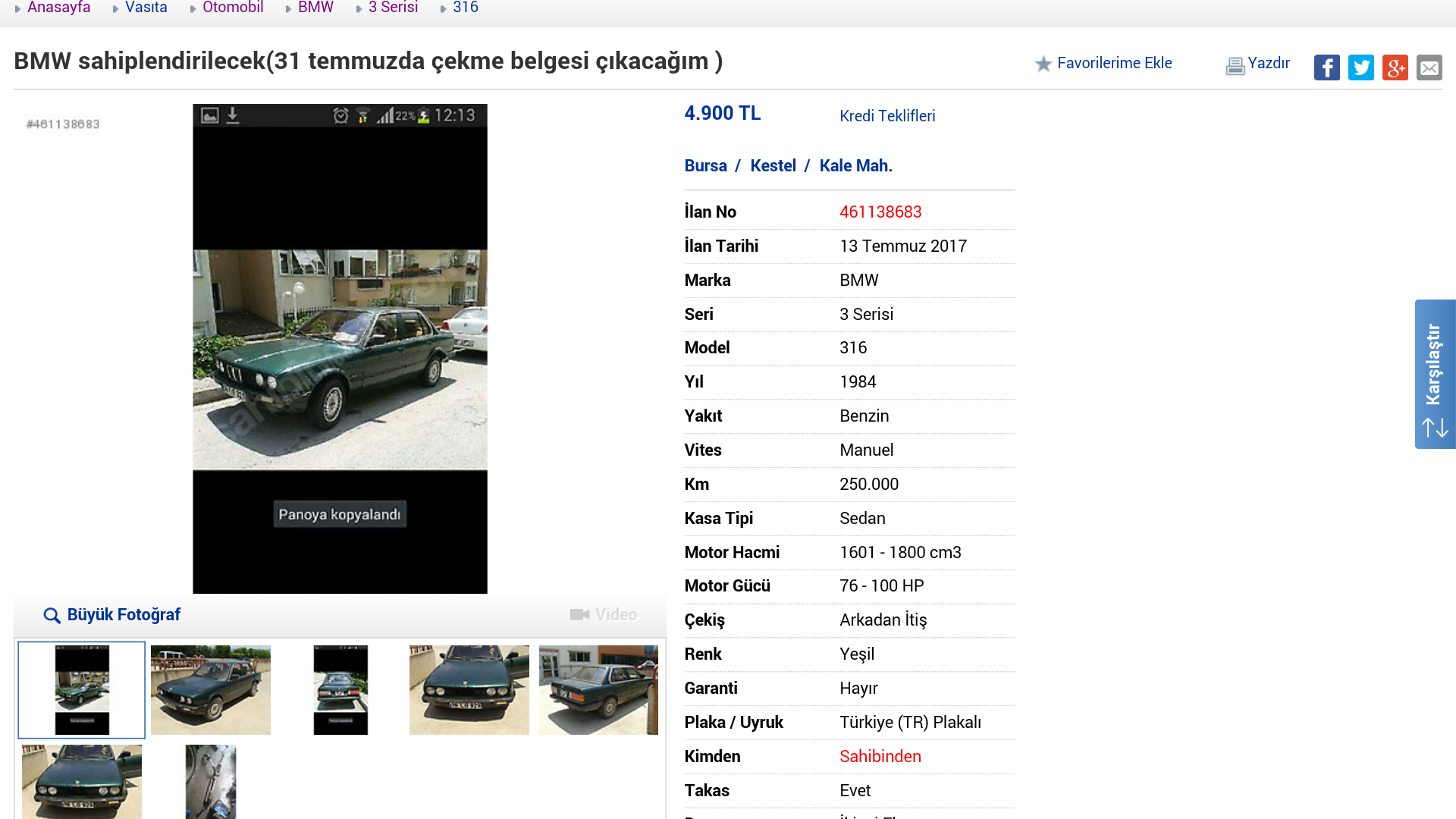
Task: Click the Bursa location link
Action: pos(705,166)
